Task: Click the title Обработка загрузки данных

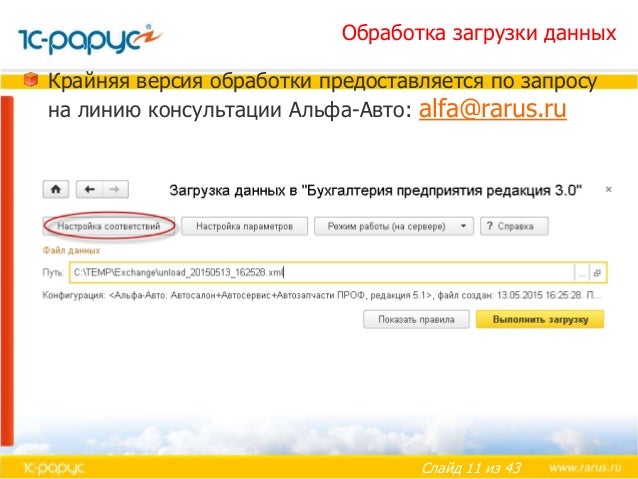Action: point(479,33)
